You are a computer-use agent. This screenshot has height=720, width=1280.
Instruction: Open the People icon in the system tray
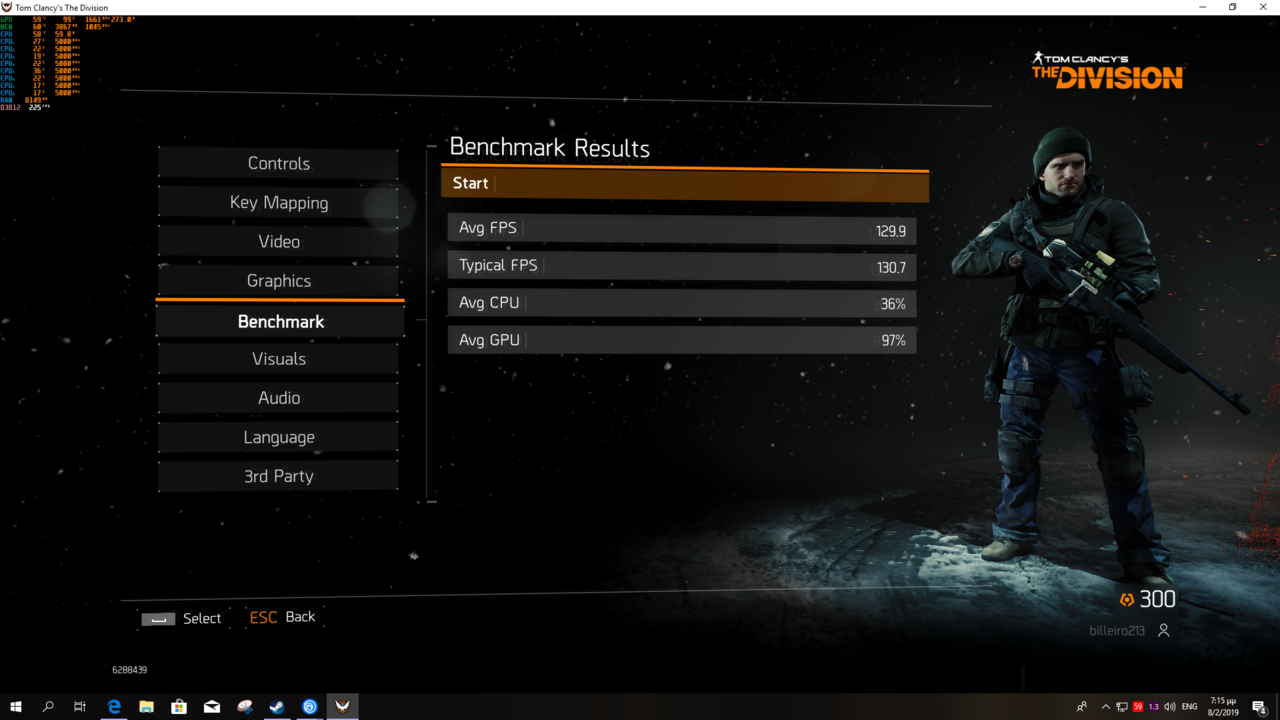(1082, 707)
